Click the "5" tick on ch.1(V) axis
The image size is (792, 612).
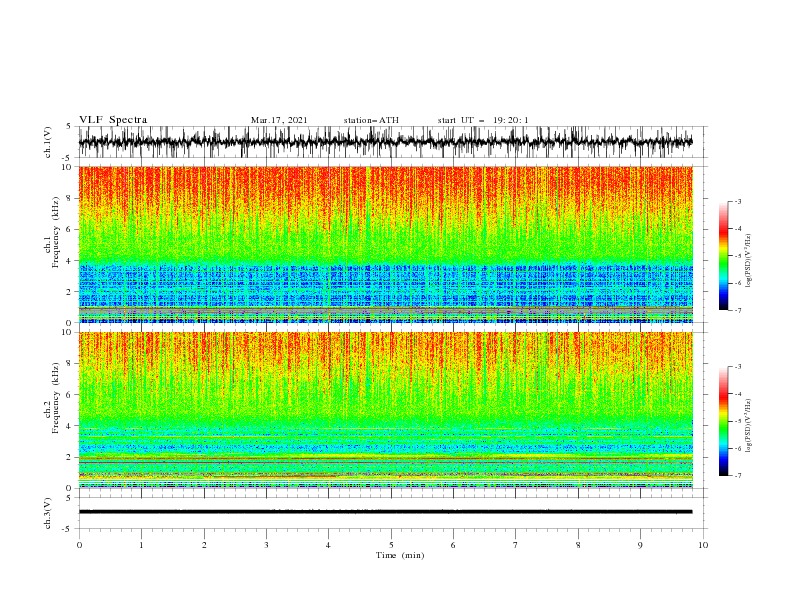click(69, 126)
